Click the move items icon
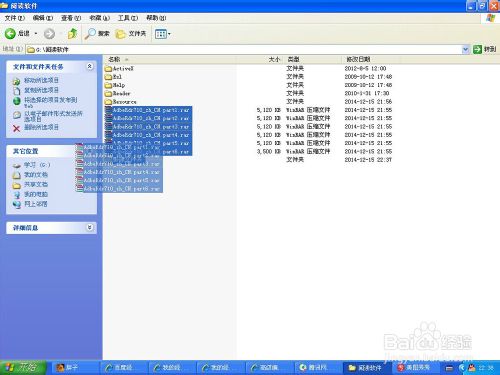Image resolution: width=500 pixels, height=375 pixels. (x=16, y=81)
